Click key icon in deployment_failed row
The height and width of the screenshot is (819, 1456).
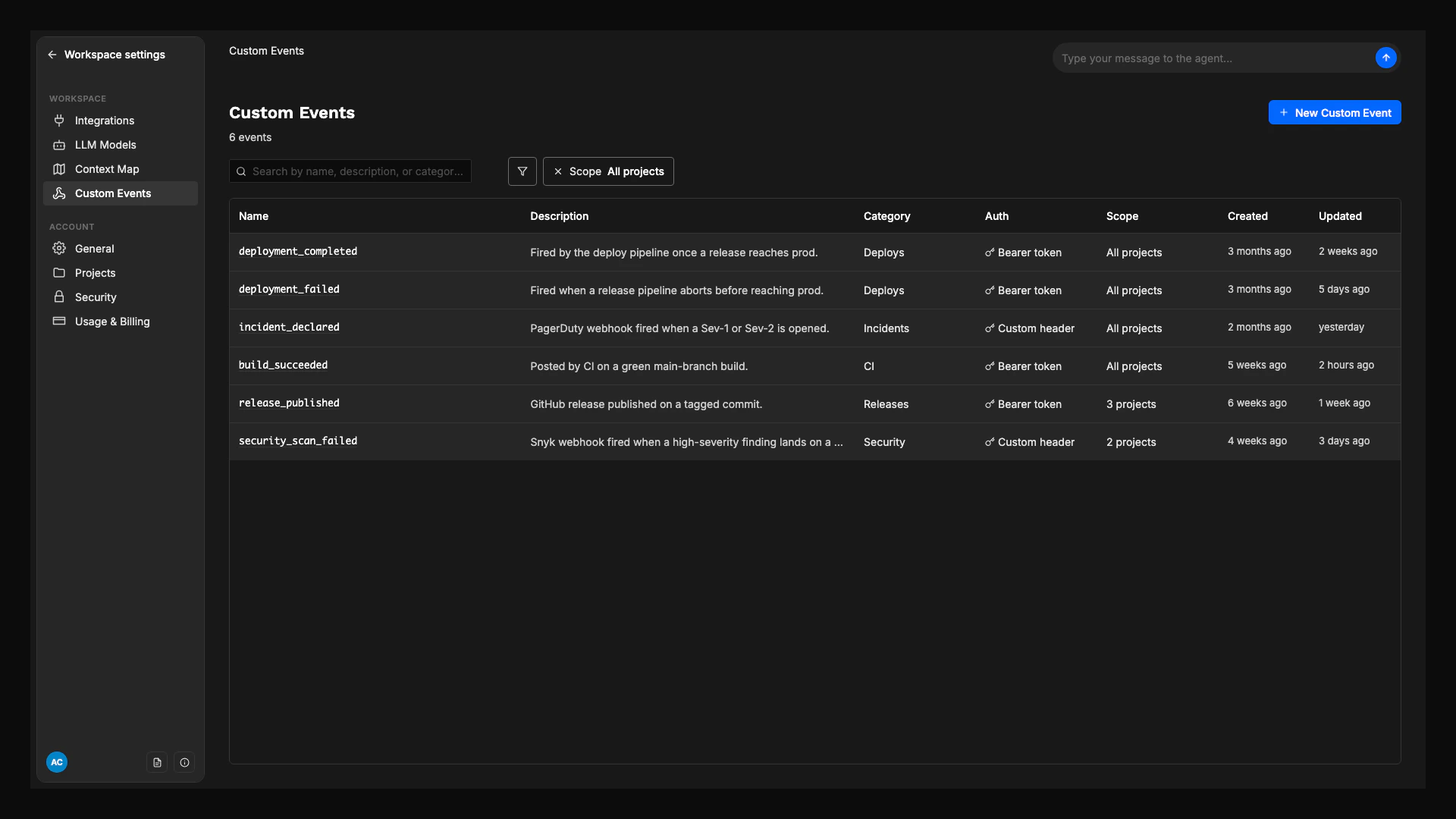point(990,290)
